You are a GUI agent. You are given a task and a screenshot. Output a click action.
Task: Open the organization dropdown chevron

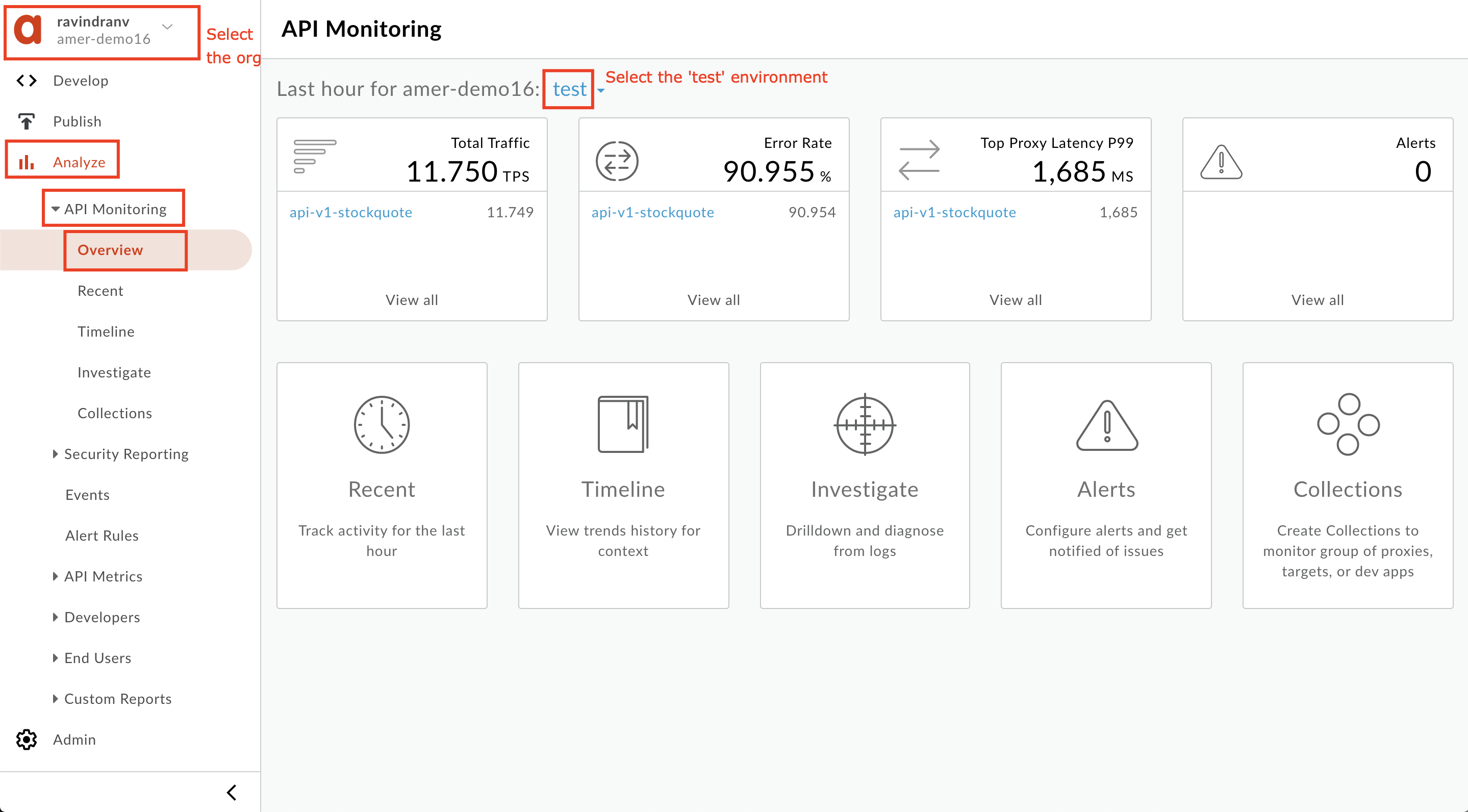coord(167,26)
